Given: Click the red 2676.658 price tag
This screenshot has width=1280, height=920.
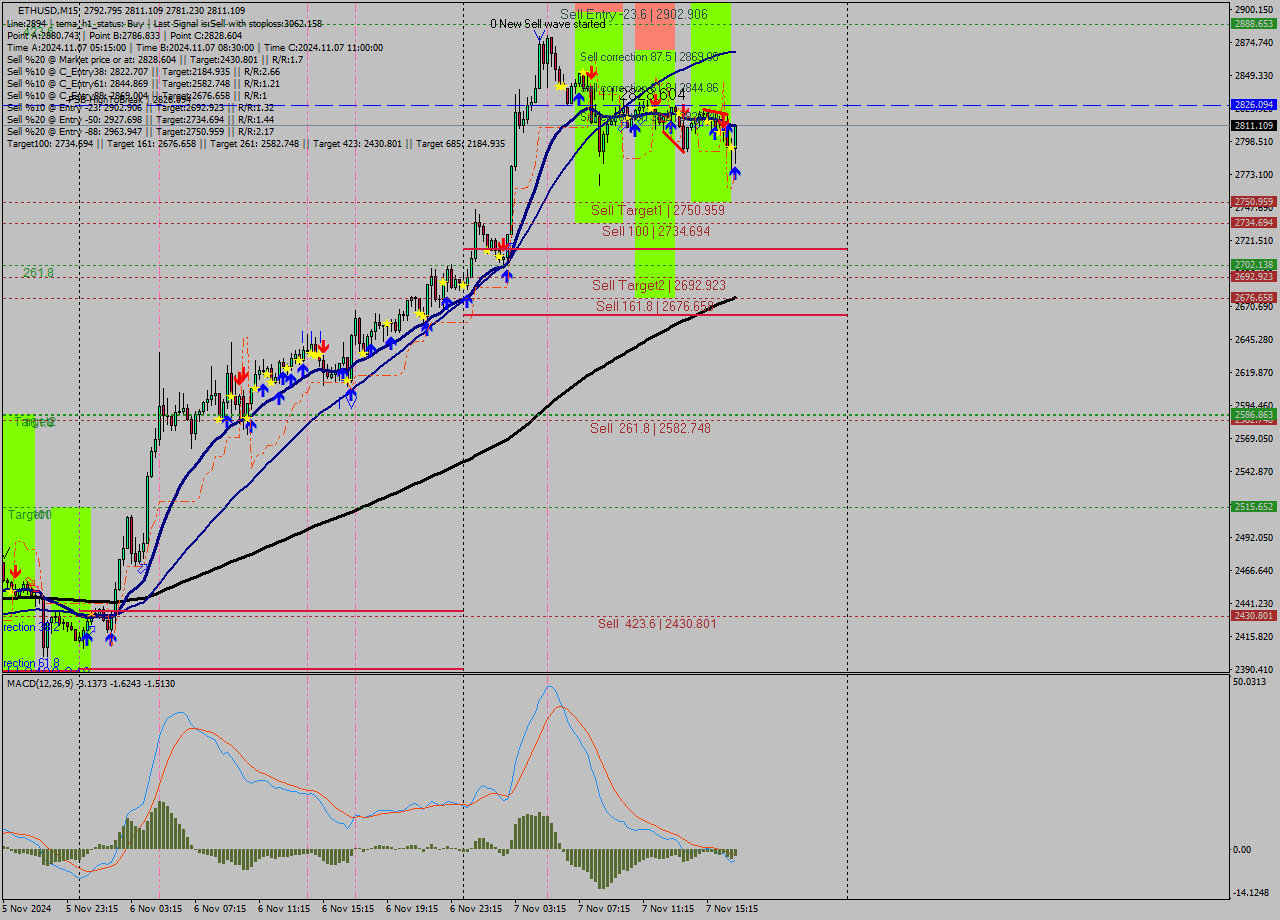Looking at the screenshot, I should pos(1254,297).
